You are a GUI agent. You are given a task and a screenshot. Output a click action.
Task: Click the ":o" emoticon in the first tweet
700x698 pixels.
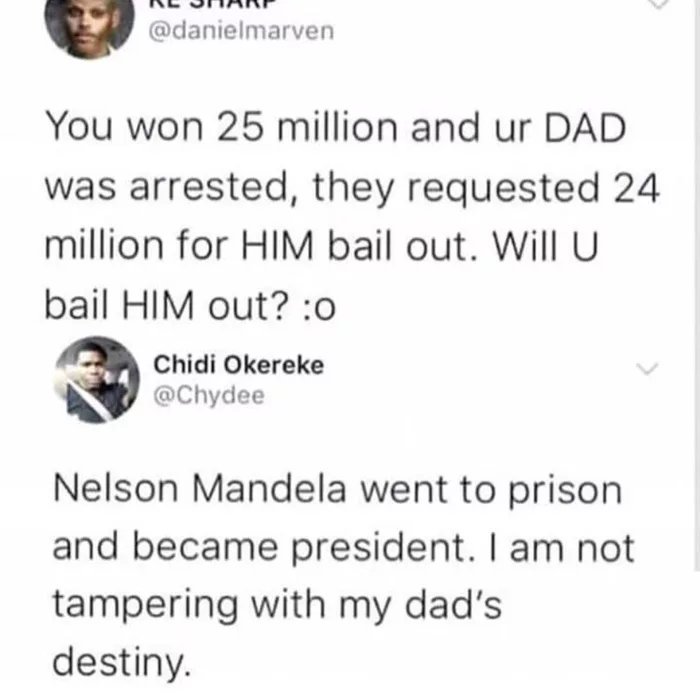click(x=320, y=307)
